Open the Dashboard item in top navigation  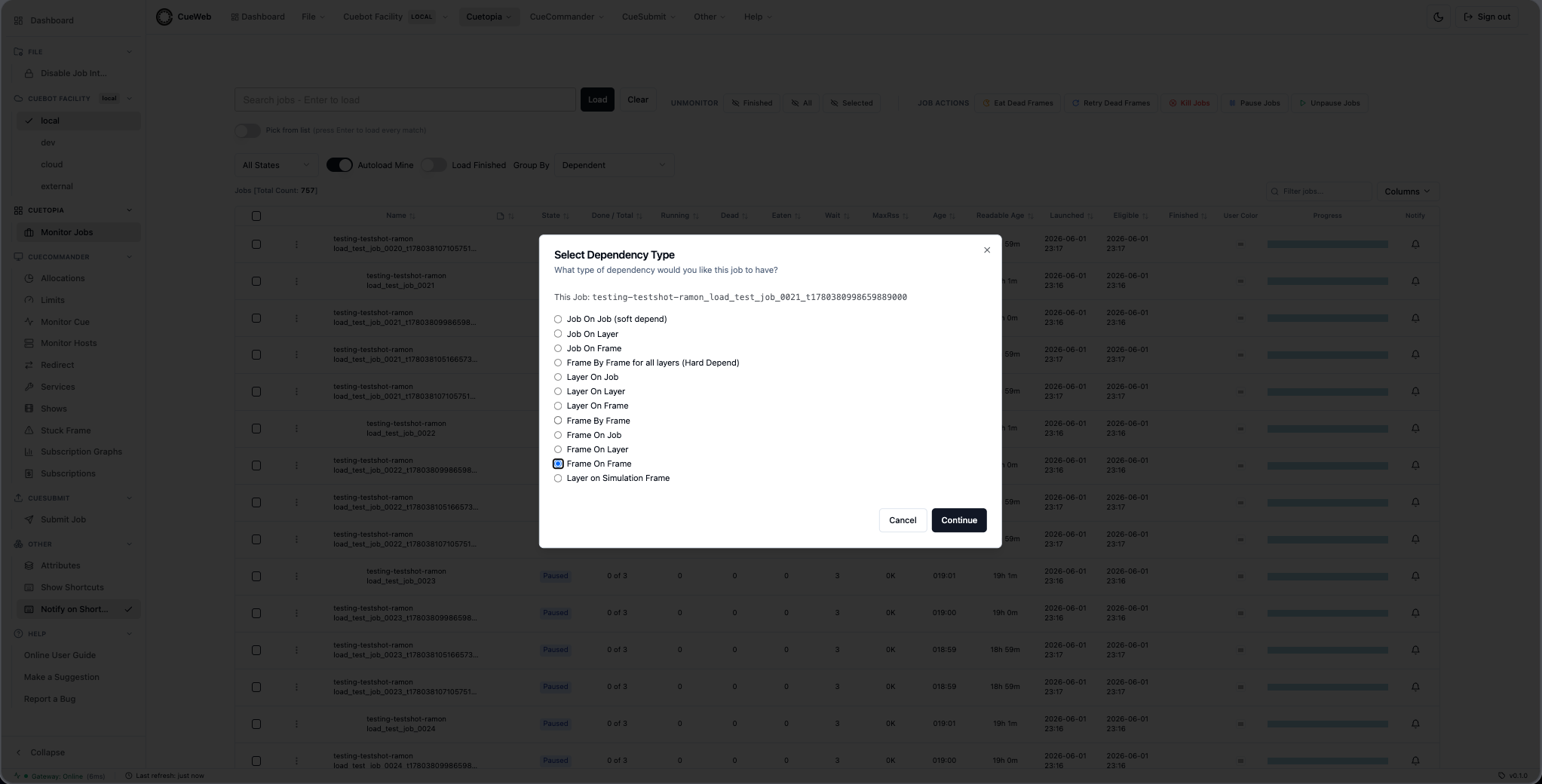[x=258, y=17]
